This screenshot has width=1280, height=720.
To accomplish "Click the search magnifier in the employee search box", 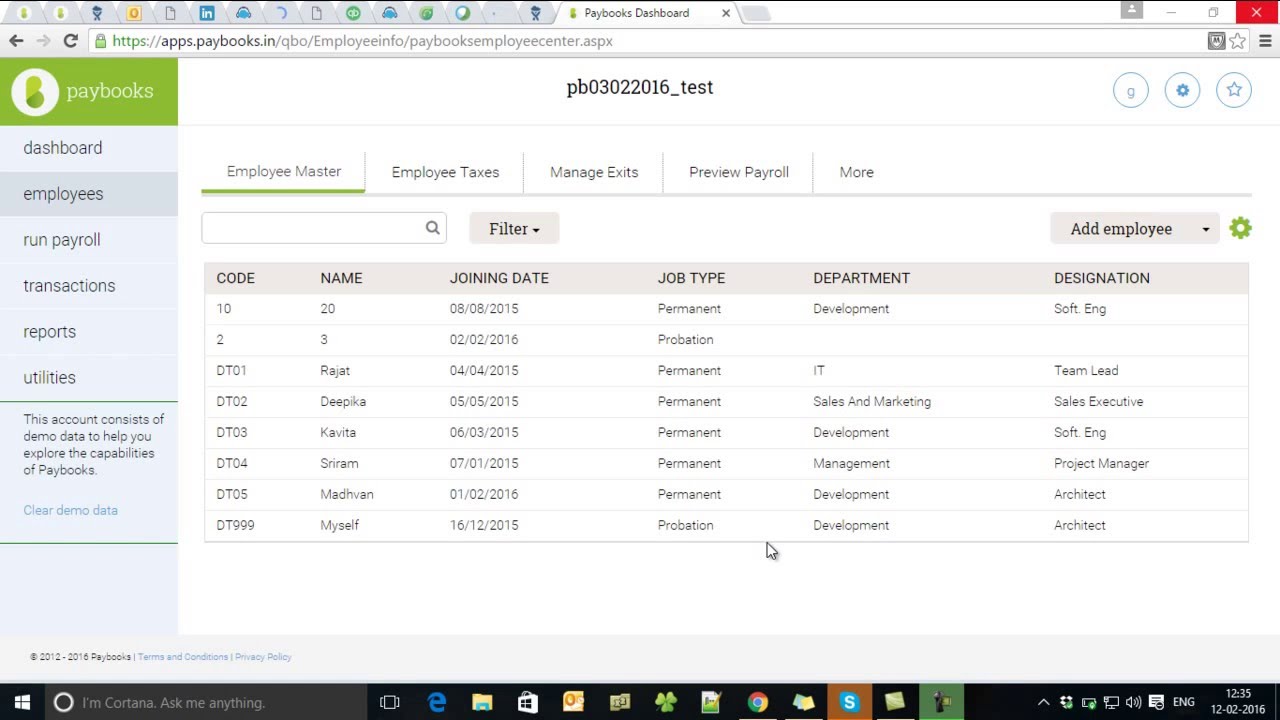I will pos(432,227).
